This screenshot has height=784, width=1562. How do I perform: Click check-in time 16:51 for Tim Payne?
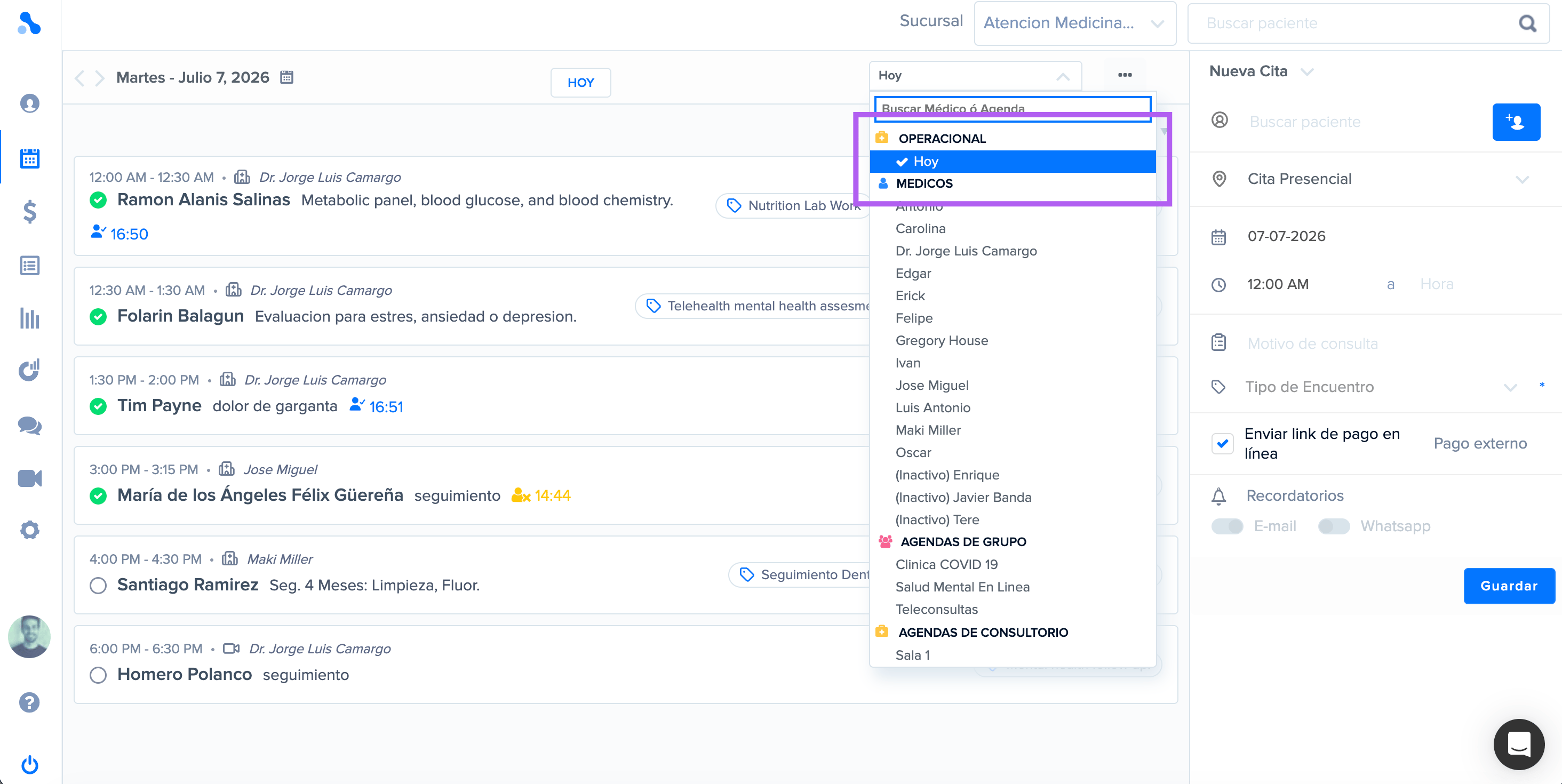click(377, 406)
